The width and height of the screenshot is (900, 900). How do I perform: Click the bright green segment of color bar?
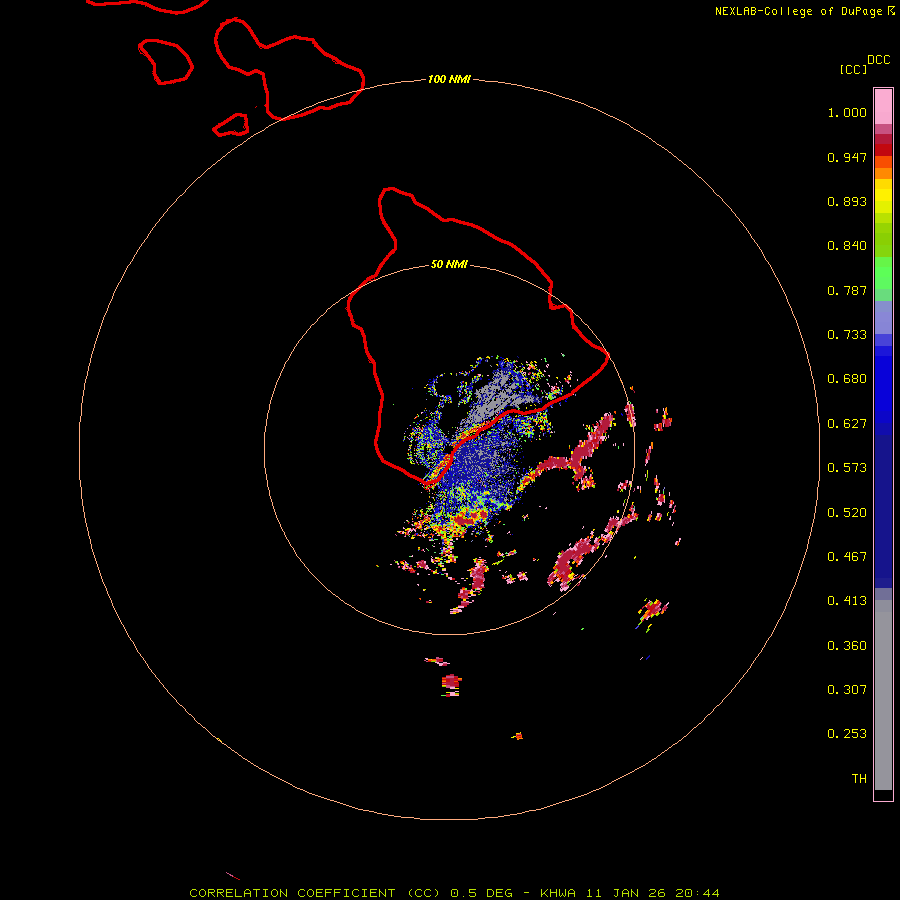coord(883,273)
